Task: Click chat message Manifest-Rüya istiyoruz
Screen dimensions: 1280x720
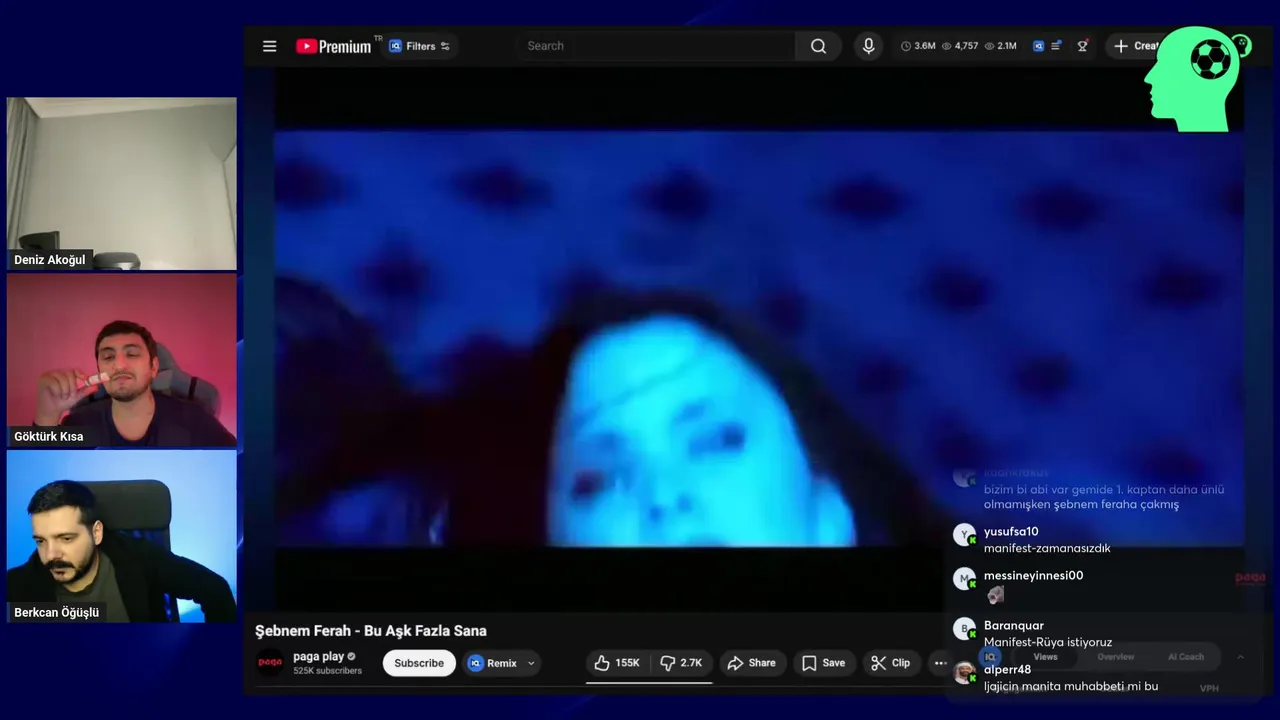Action: point(1048,642)
